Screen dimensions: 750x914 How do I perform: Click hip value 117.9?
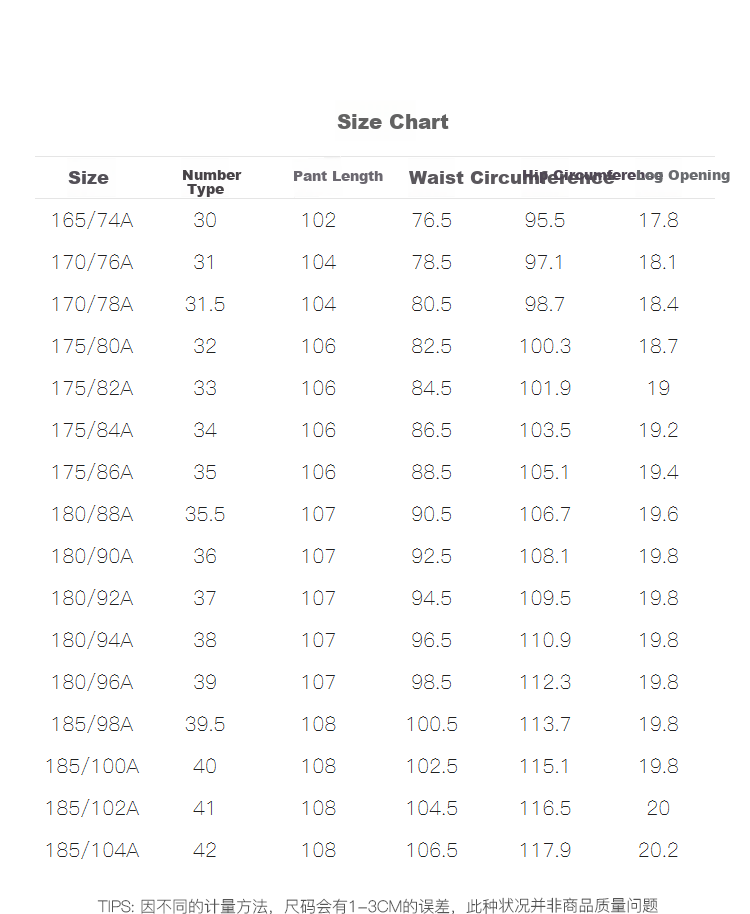click(x=545, y=850)
